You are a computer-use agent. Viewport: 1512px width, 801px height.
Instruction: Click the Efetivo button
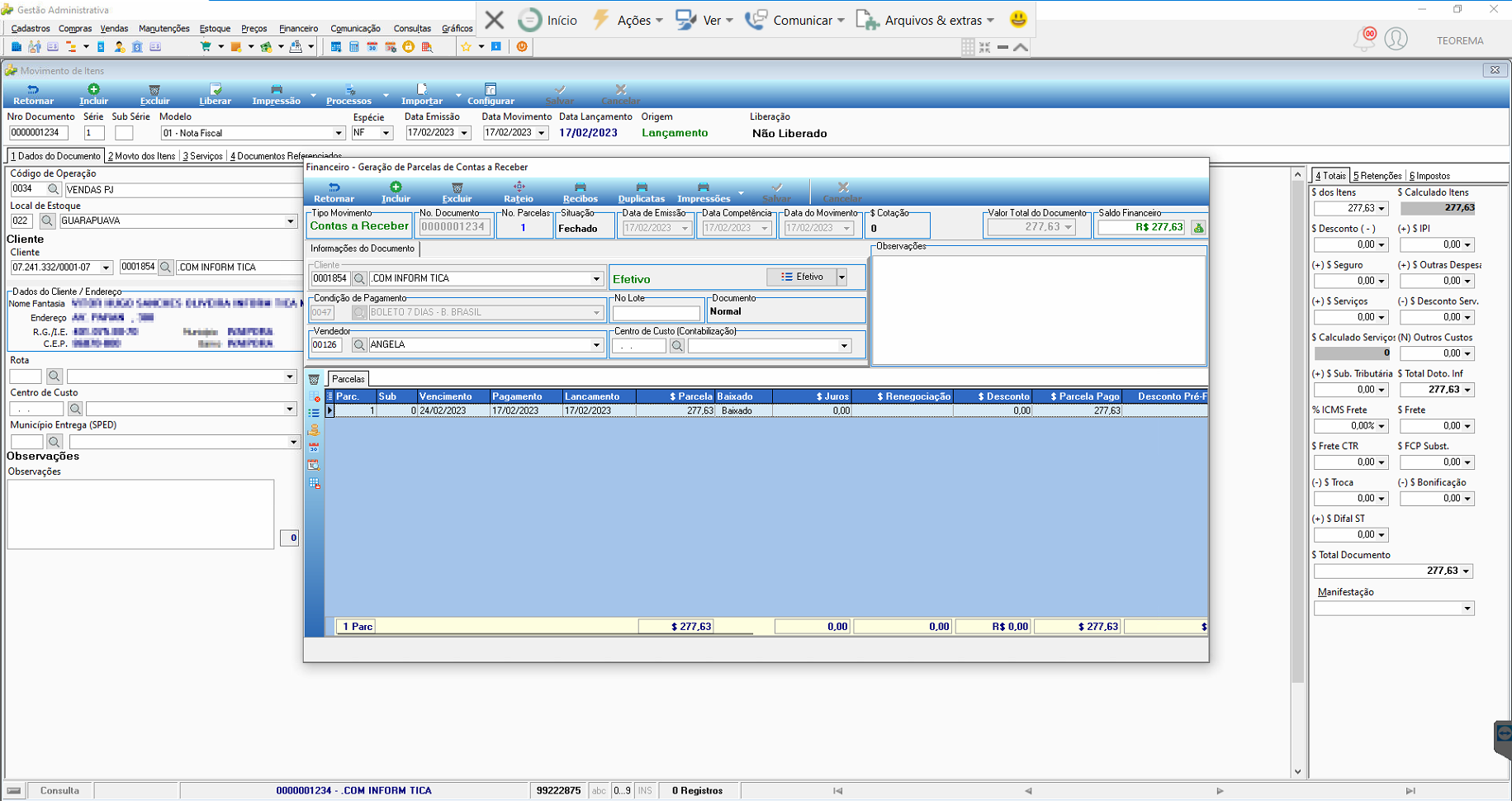pos(802,277)
